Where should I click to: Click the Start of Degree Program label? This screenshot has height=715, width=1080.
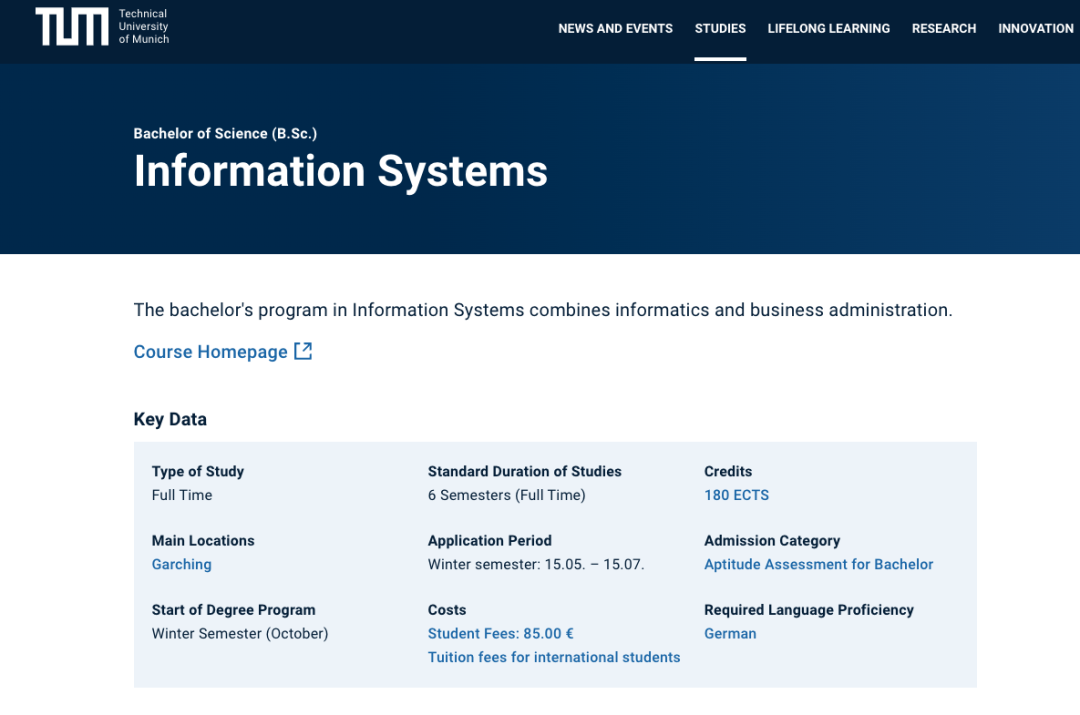click(x=233, y=610)
